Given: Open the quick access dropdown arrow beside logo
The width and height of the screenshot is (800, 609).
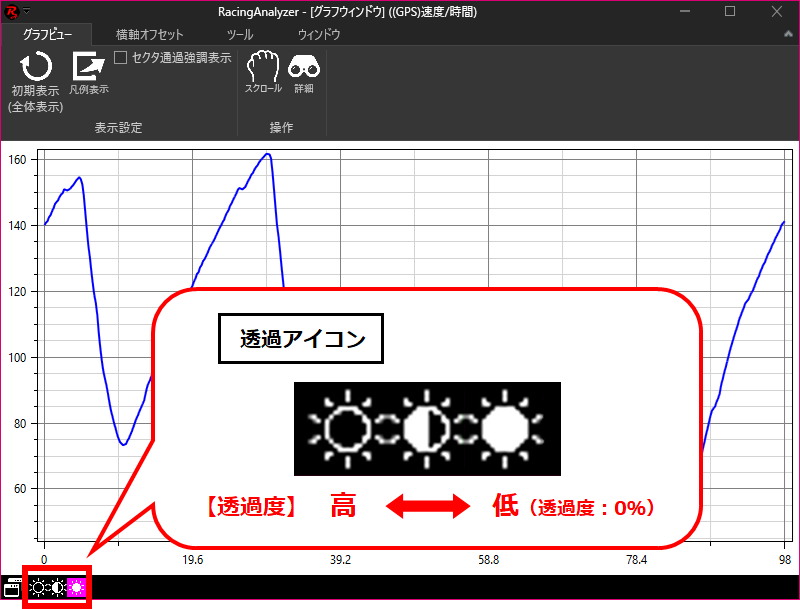Looking at the screenshot, I should [26, 11].
